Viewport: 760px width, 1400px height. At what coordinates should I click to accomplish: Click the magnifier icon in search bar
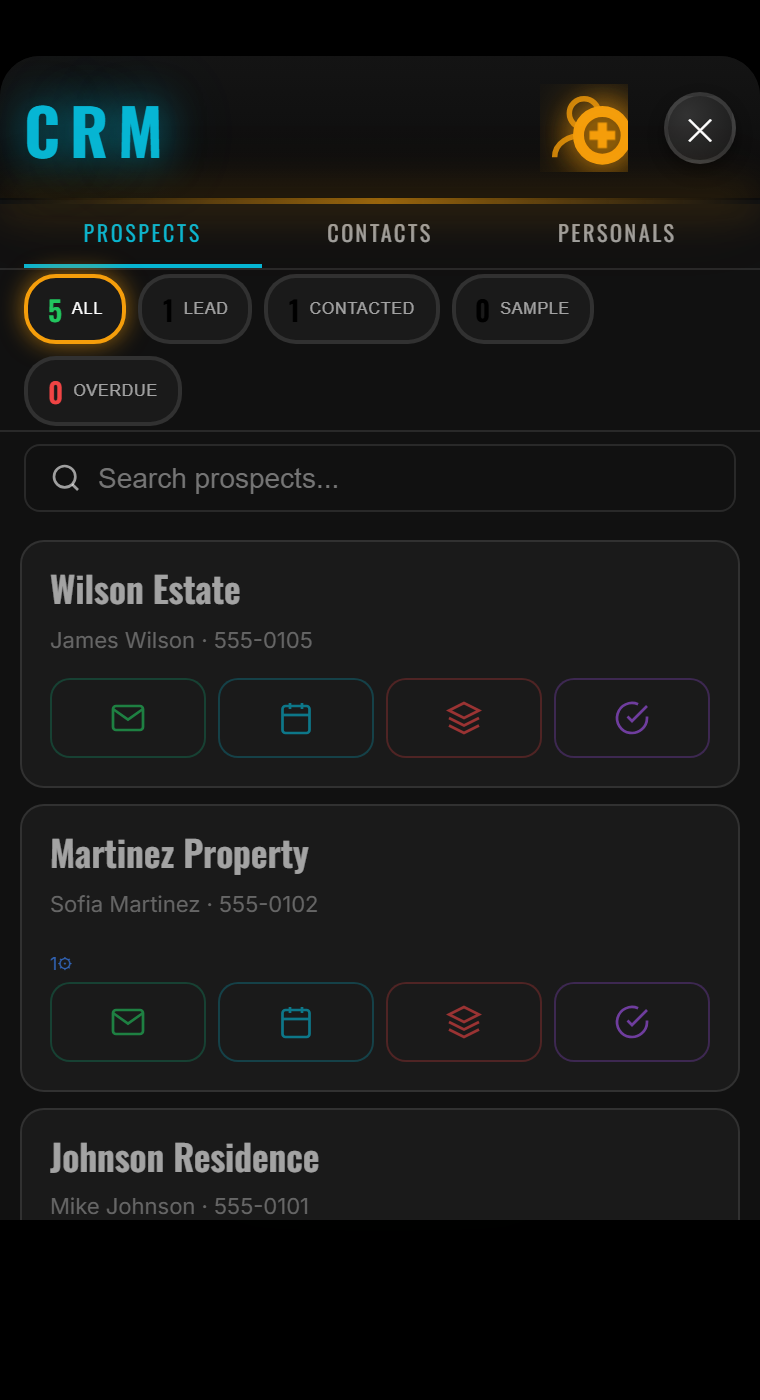[x=66, y=478]
